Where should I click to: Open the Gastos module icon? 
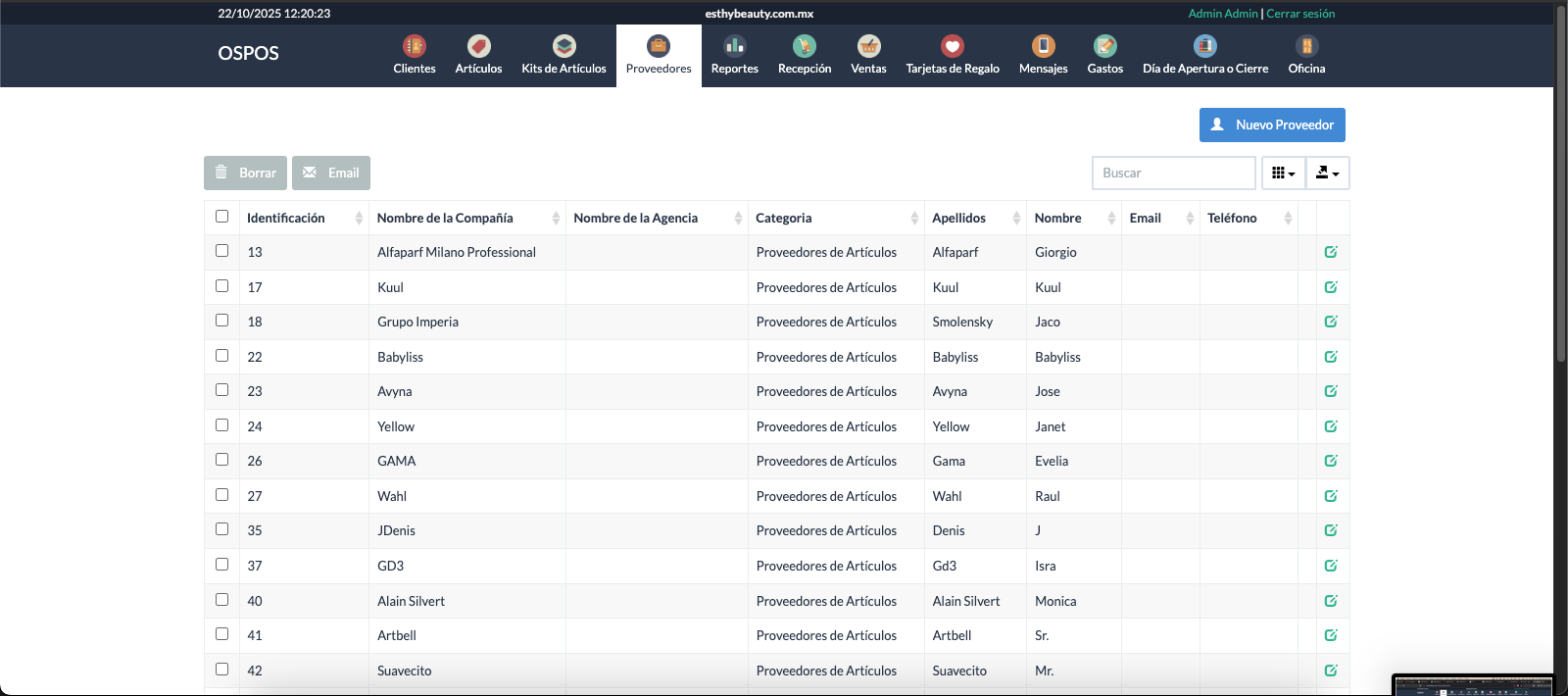(x=1104, y=47)
